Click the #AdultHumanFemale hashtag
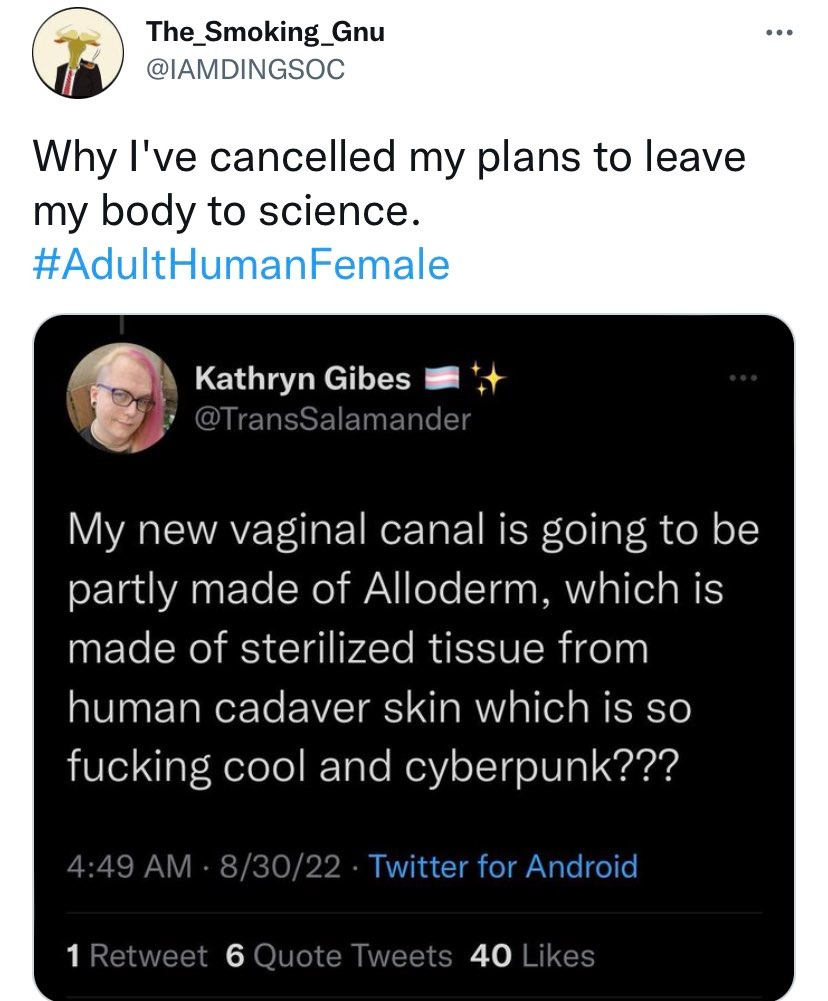 (241, 265)
